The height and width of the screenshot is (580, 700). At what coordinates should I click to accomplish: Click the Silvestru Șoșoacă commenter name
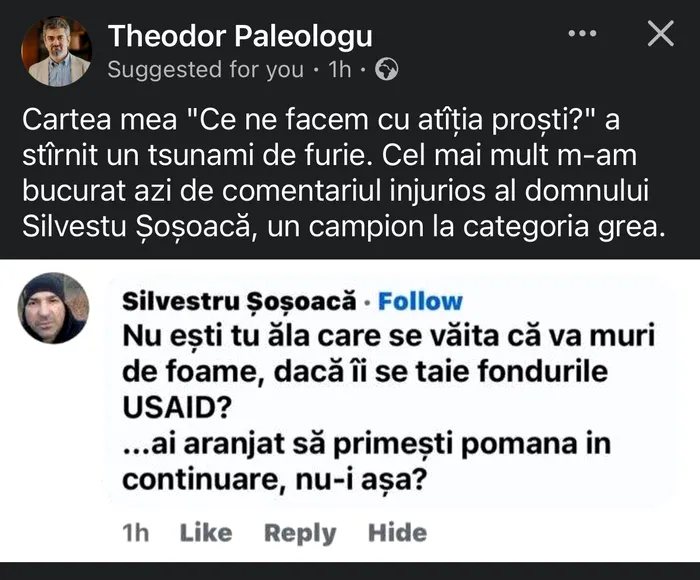[238, 301]
